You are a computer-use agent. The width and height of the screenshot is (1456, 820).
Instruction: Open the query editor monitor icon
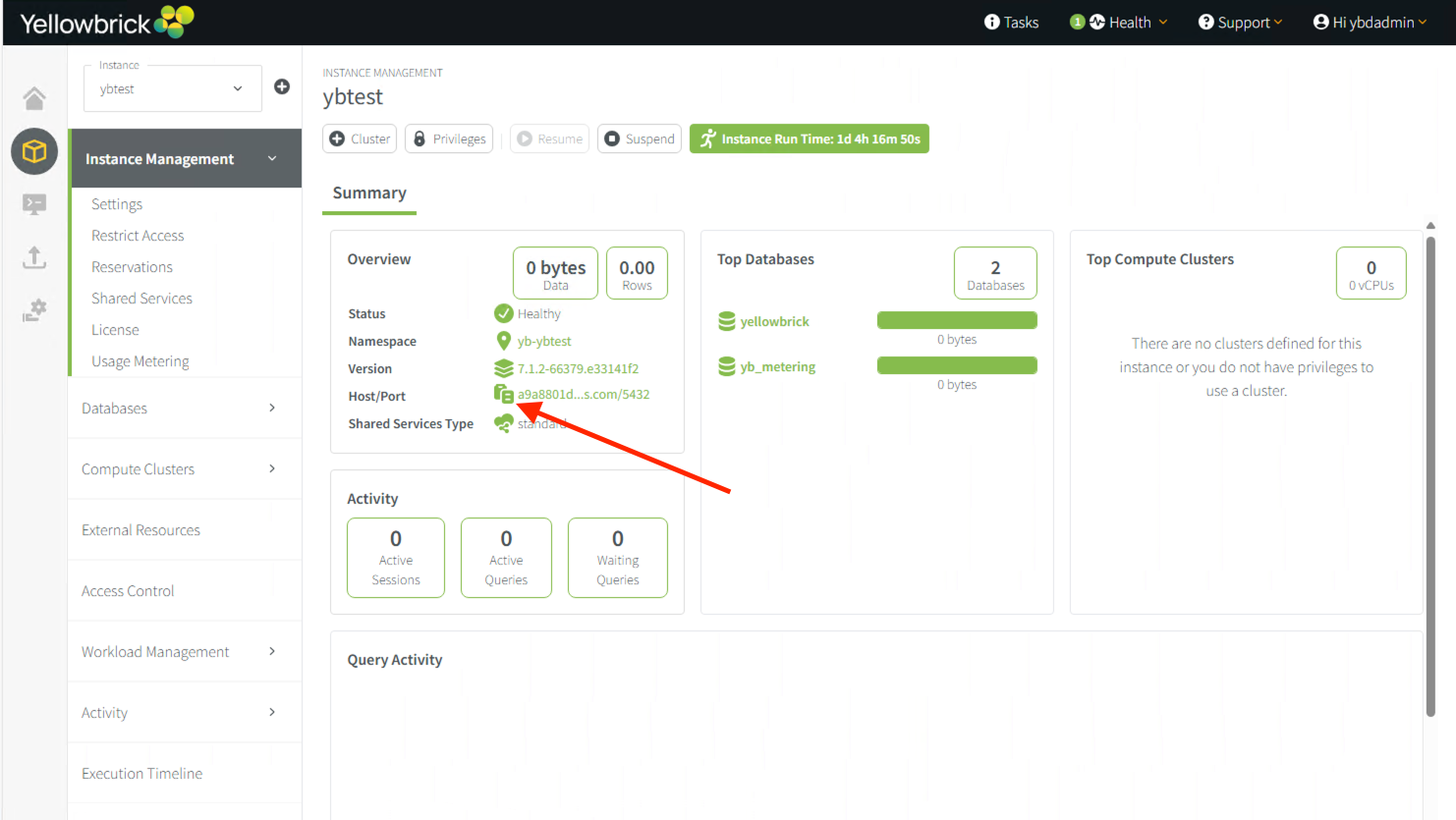[x=34, y=204]
